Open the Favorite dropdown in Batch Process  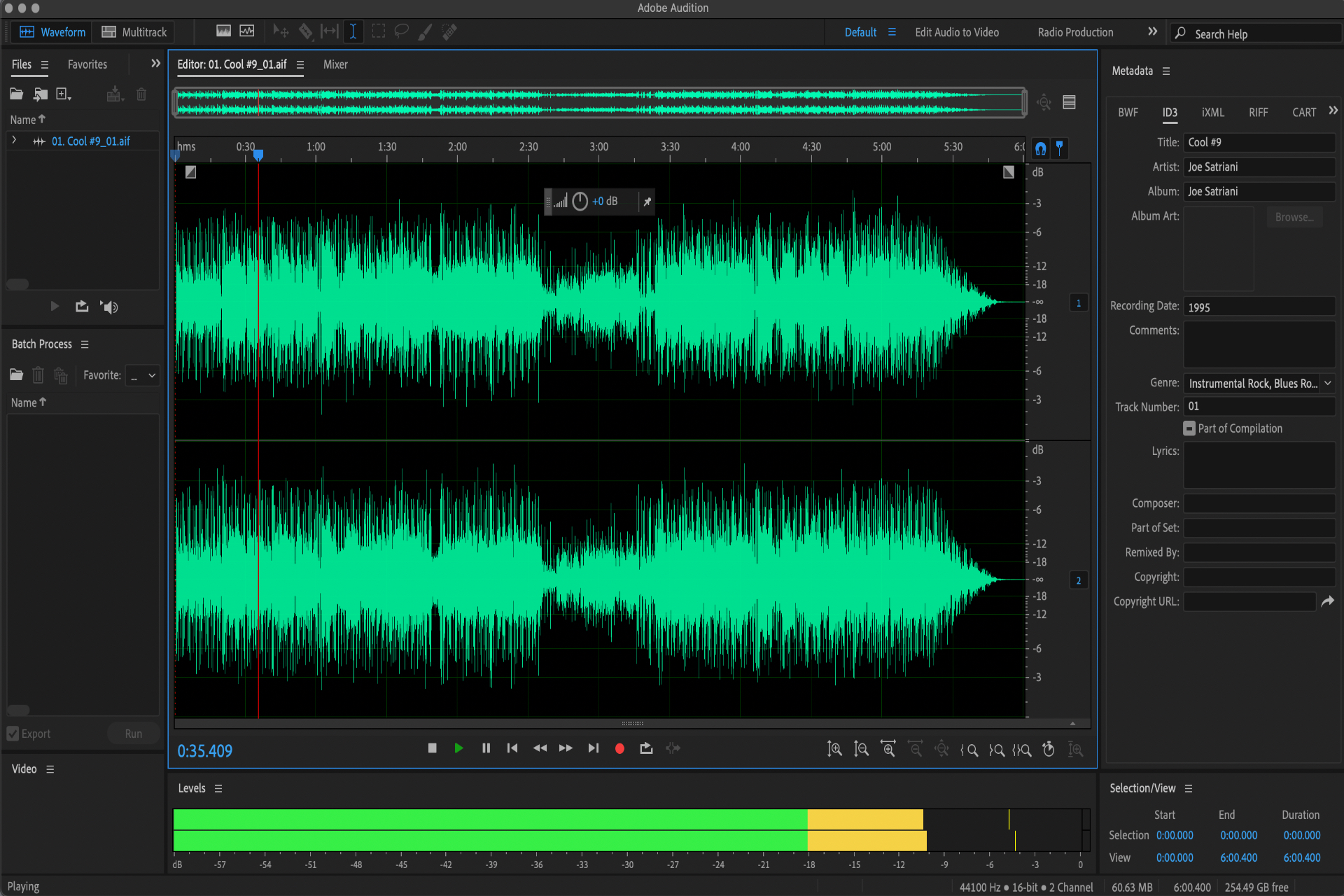143,375
